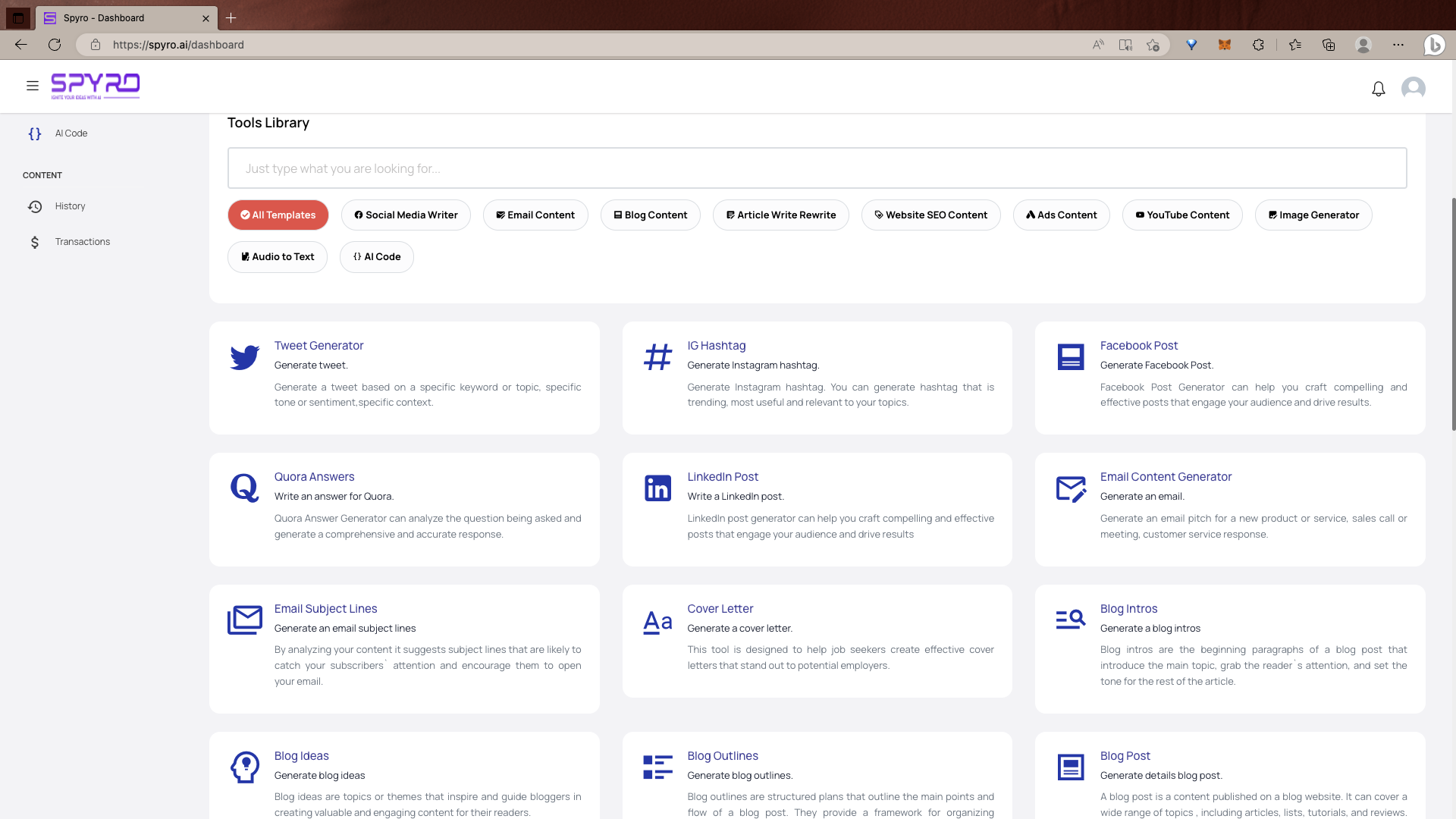Screen dimensions: 1456x819
Task: Open IG Hashtag tool link
Action: point(717,346)
